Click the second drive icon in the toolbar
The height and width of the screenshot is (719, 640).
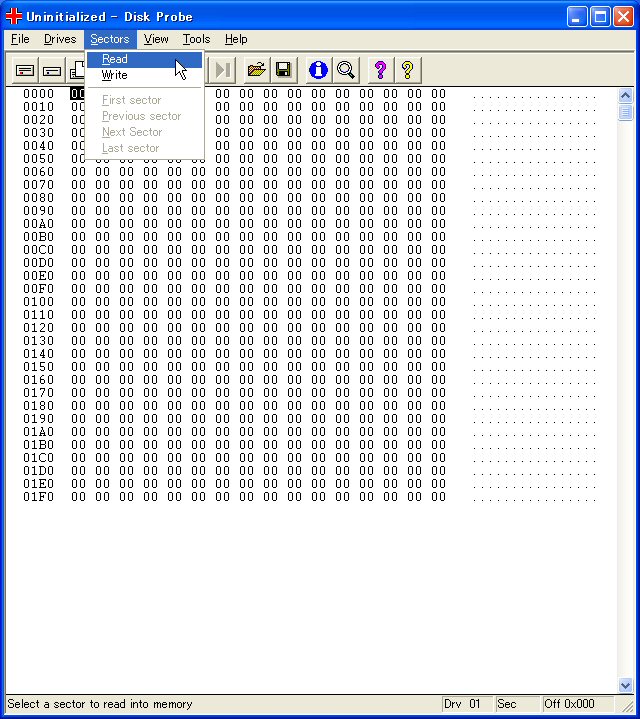52,71
